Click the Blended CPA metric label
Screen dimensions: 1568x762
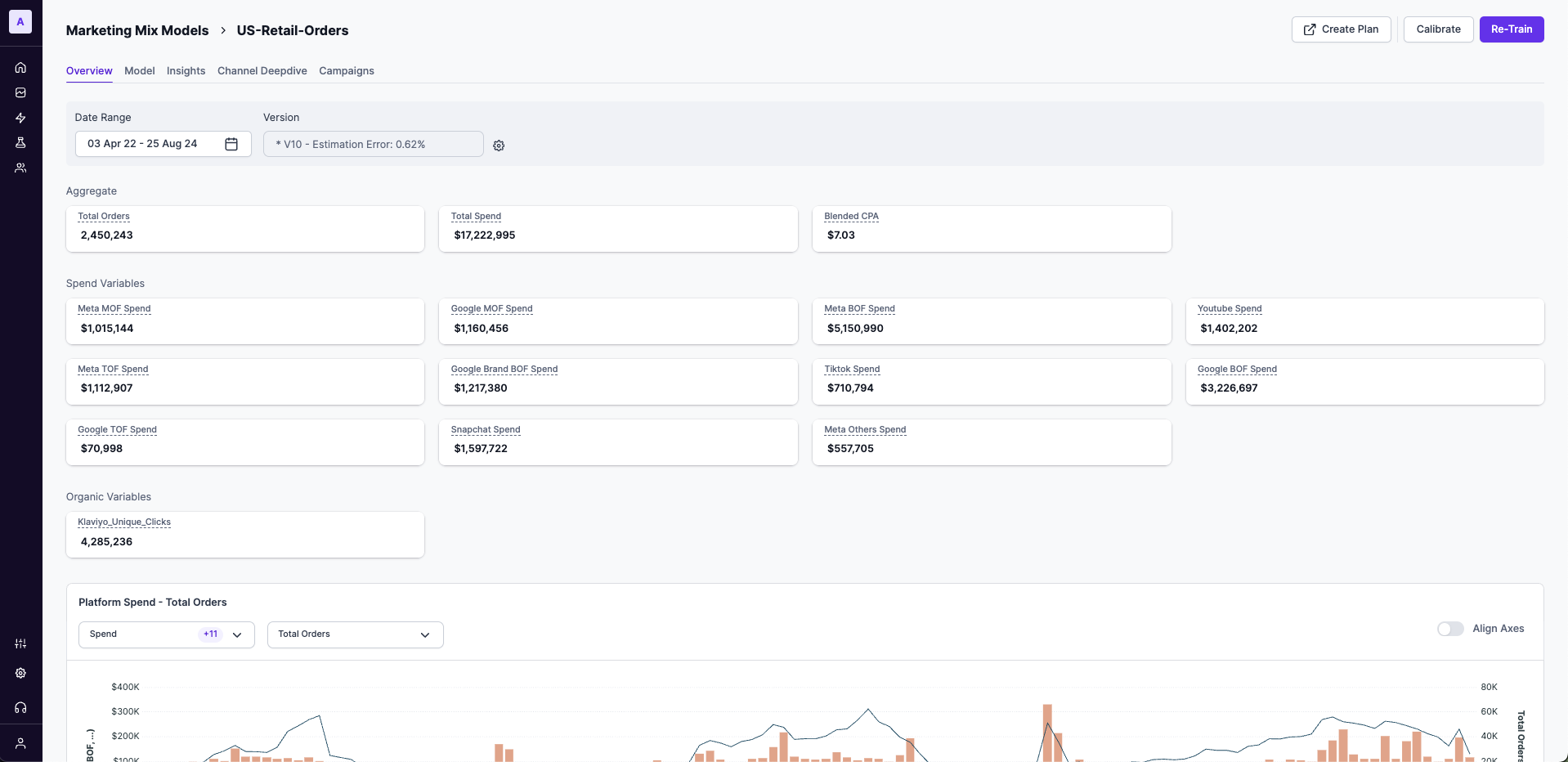(x=851, y=217)
